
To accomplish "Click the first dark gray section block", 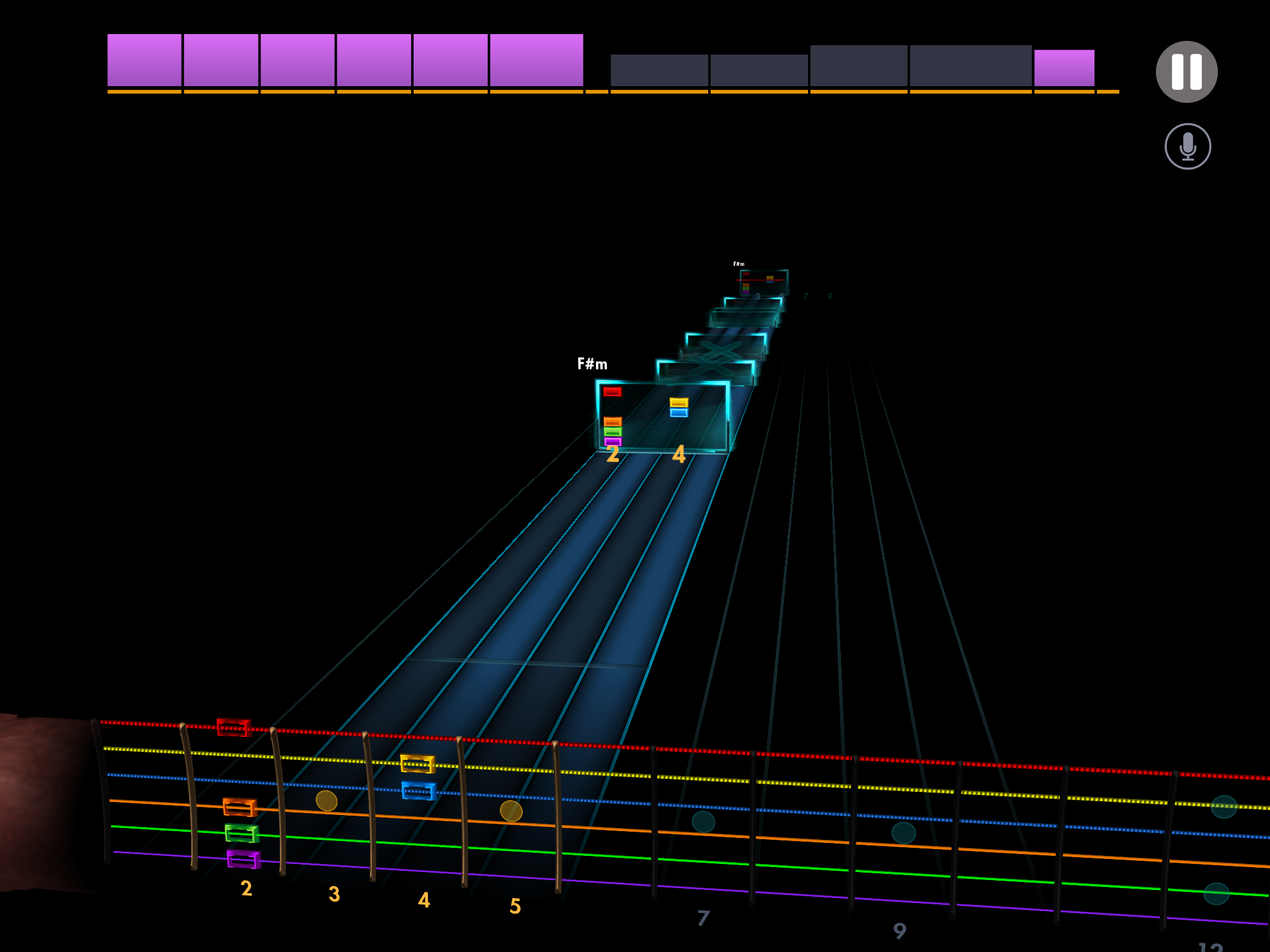I will point(659,70).
